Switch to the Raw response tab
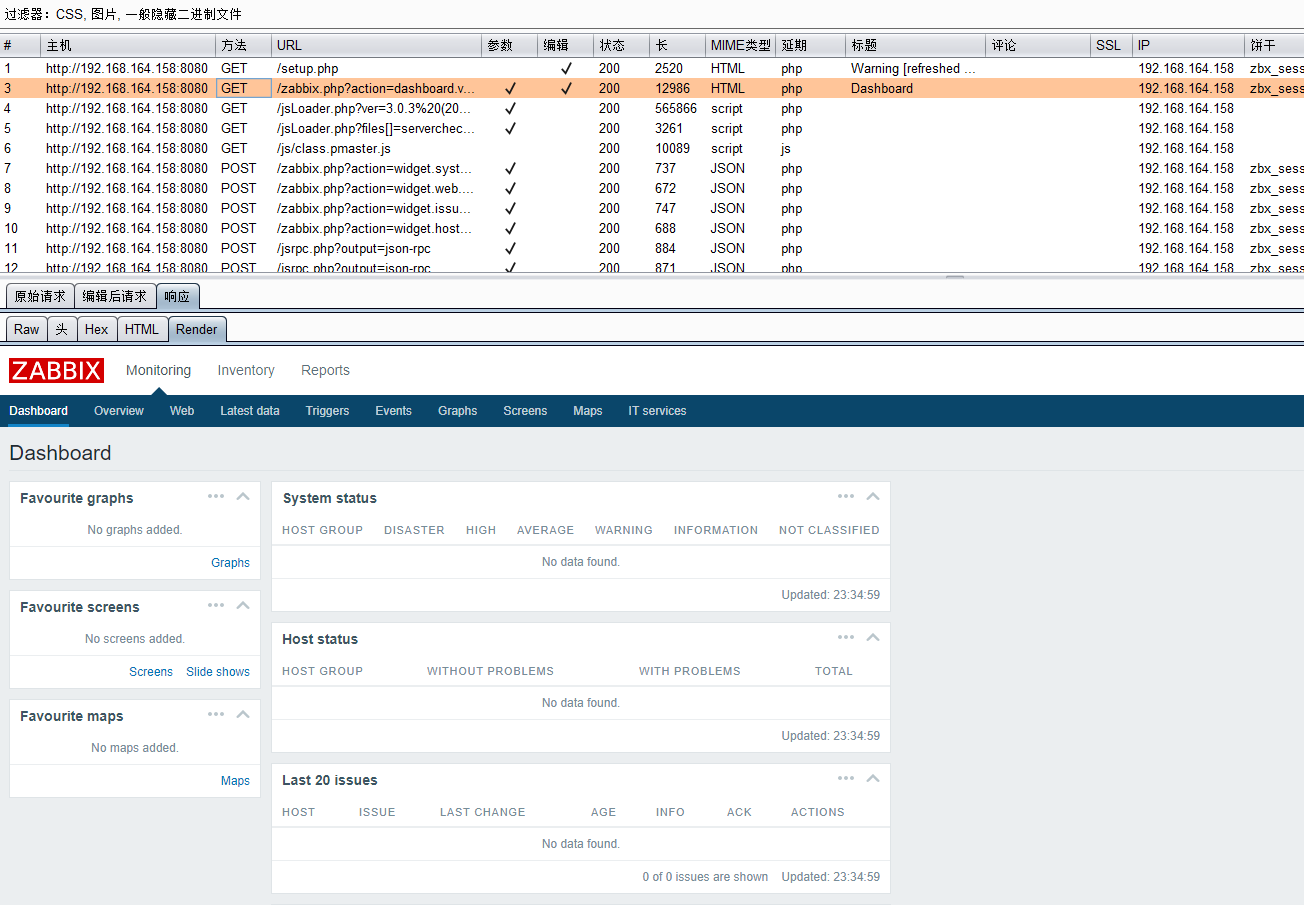The height and width of the screenshot is (905, 1304). point(26,329)
